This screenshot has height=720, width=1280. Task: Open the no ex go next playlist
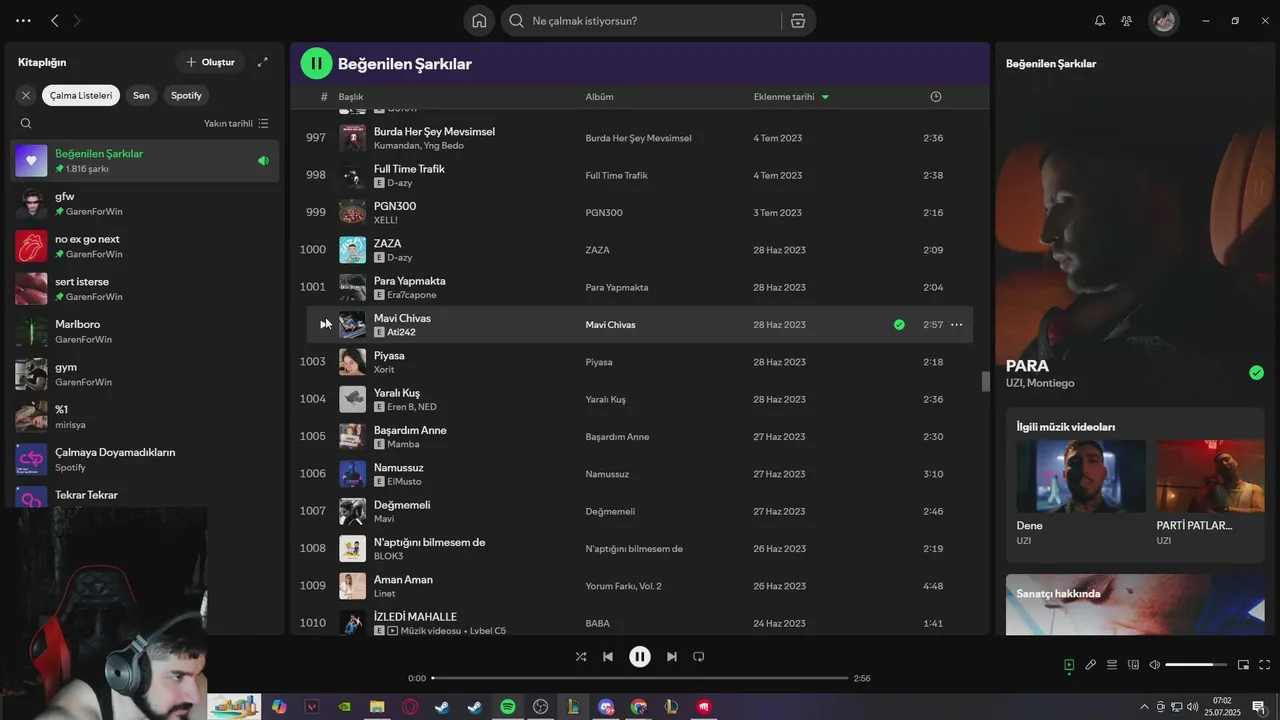145,246
